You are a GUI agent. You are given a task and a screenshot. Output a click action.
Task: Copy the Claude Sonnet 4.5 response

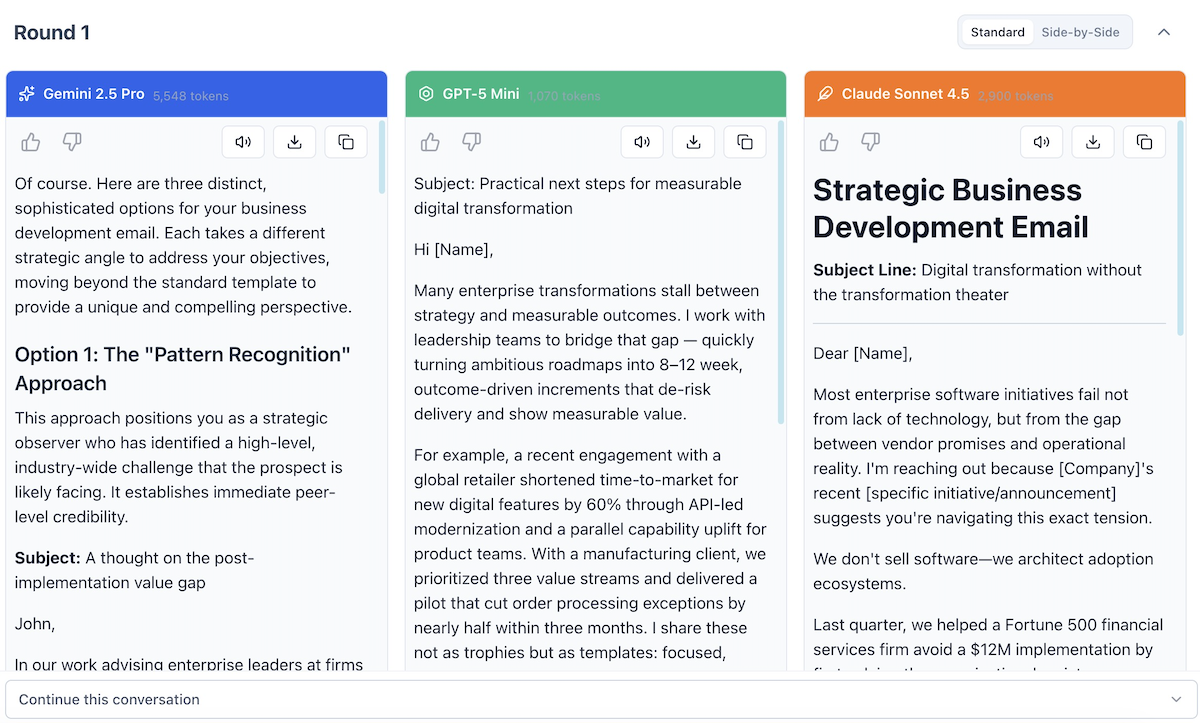[1144, 142]
